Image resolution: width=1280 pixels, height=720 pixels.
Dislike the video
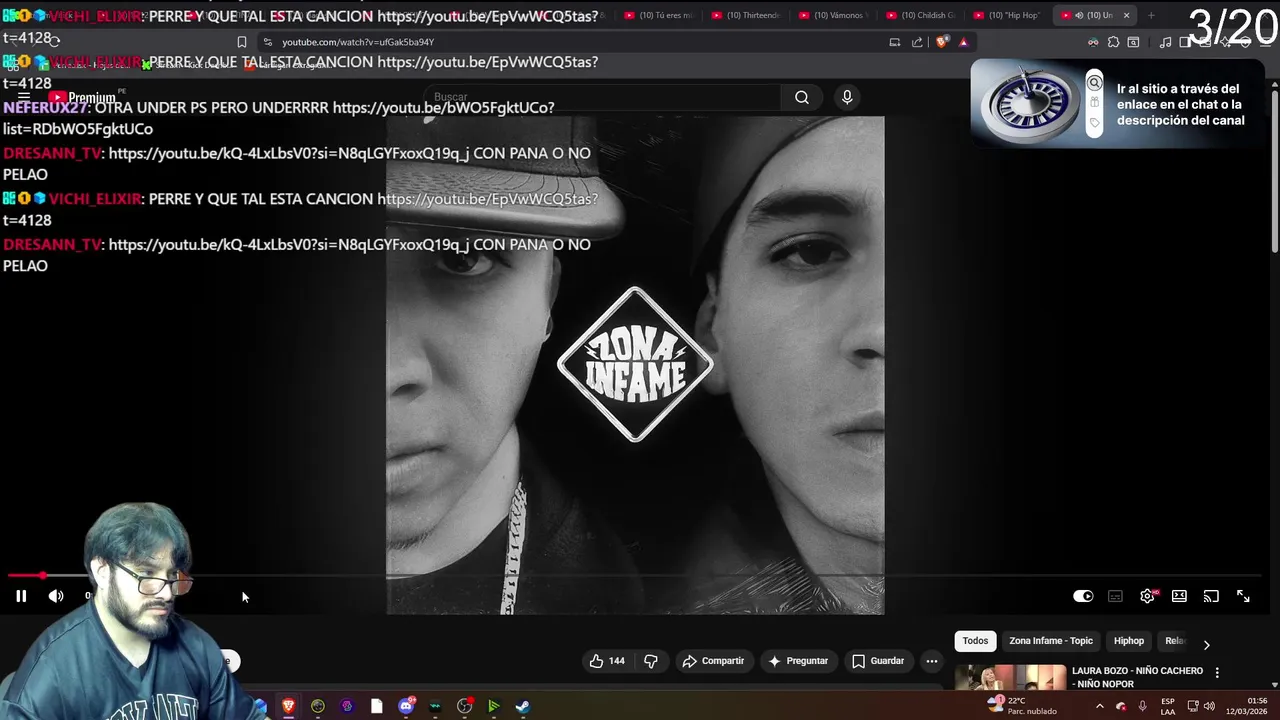[x=651, y=661]
